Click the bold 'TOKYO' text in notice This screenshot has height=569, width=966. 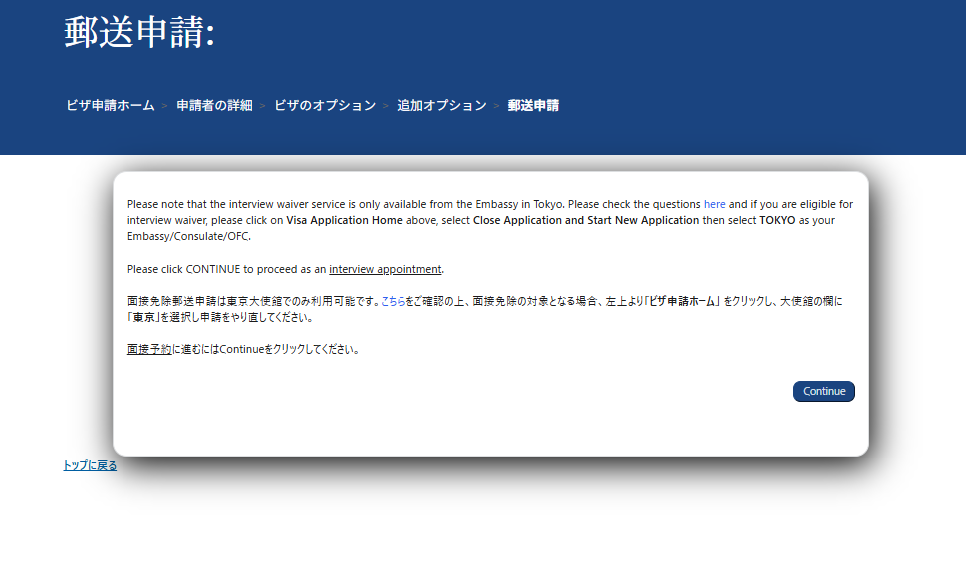(x=777, y=220)
